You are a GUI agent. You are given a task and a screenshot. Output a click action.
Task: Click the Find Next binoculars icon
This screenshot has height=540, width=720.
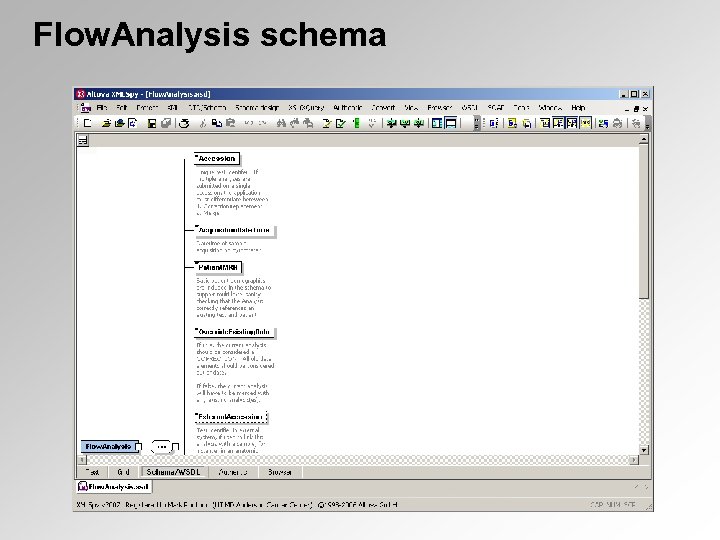point(294,123)
